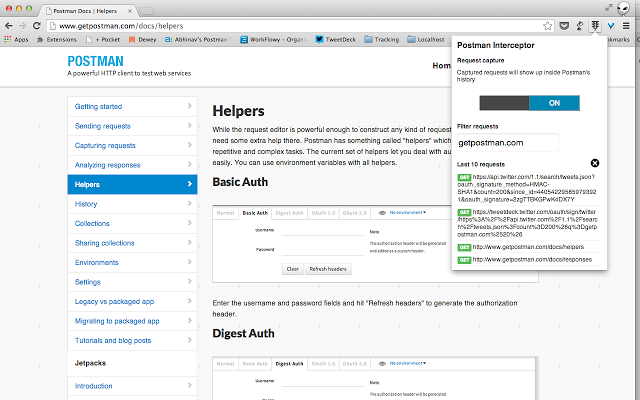This screenshot has height=400, width=640.
Task: Open Migrating to packaged app page
Action: (132, 321)
